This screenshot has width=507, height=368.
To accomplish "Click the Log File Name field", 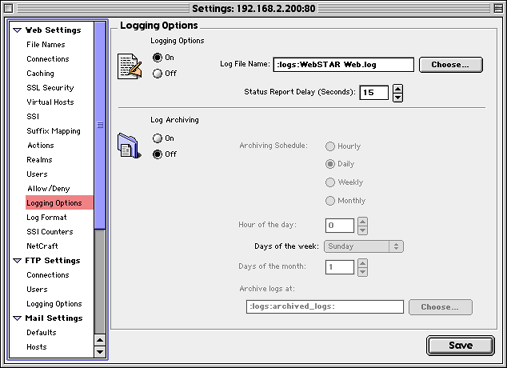I will (x=343, y=65).
